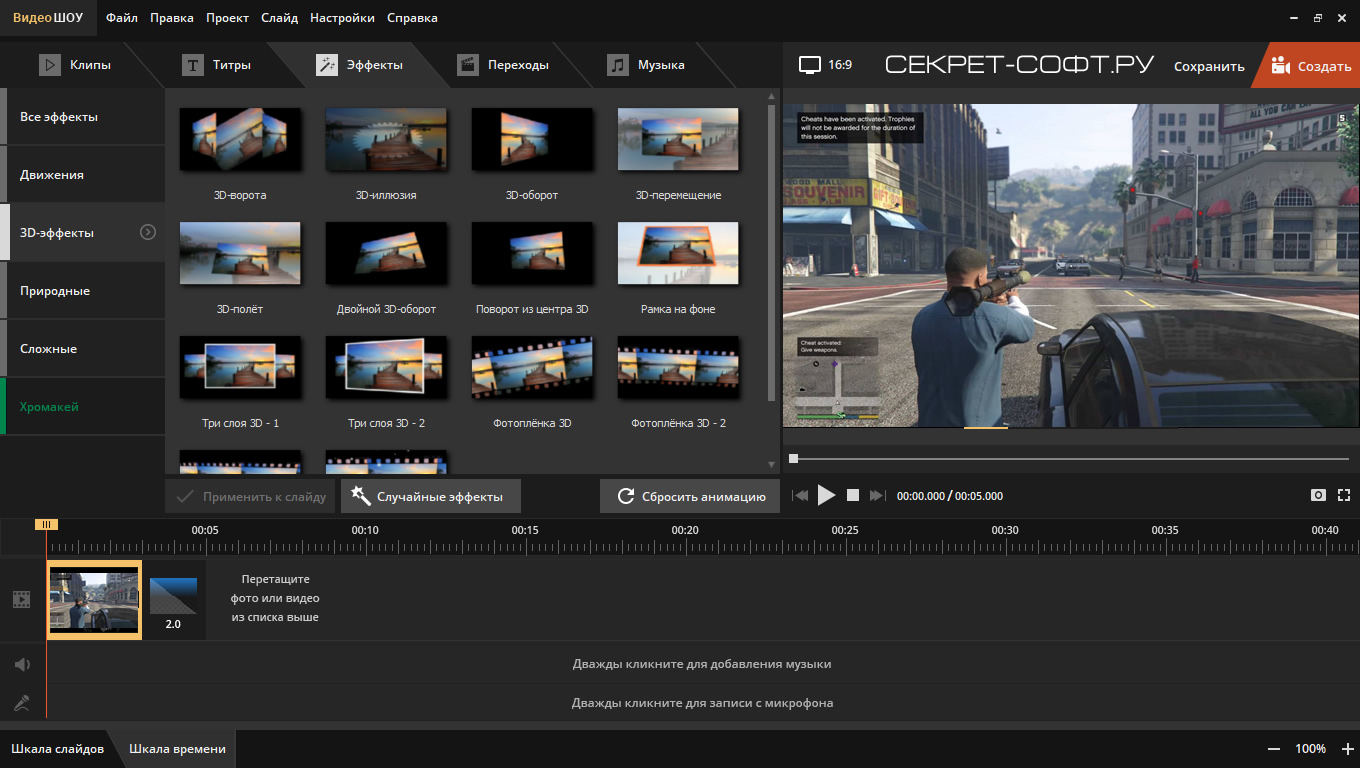
Task: Click the microphone recording track placeholder
Action: [702, 703]
